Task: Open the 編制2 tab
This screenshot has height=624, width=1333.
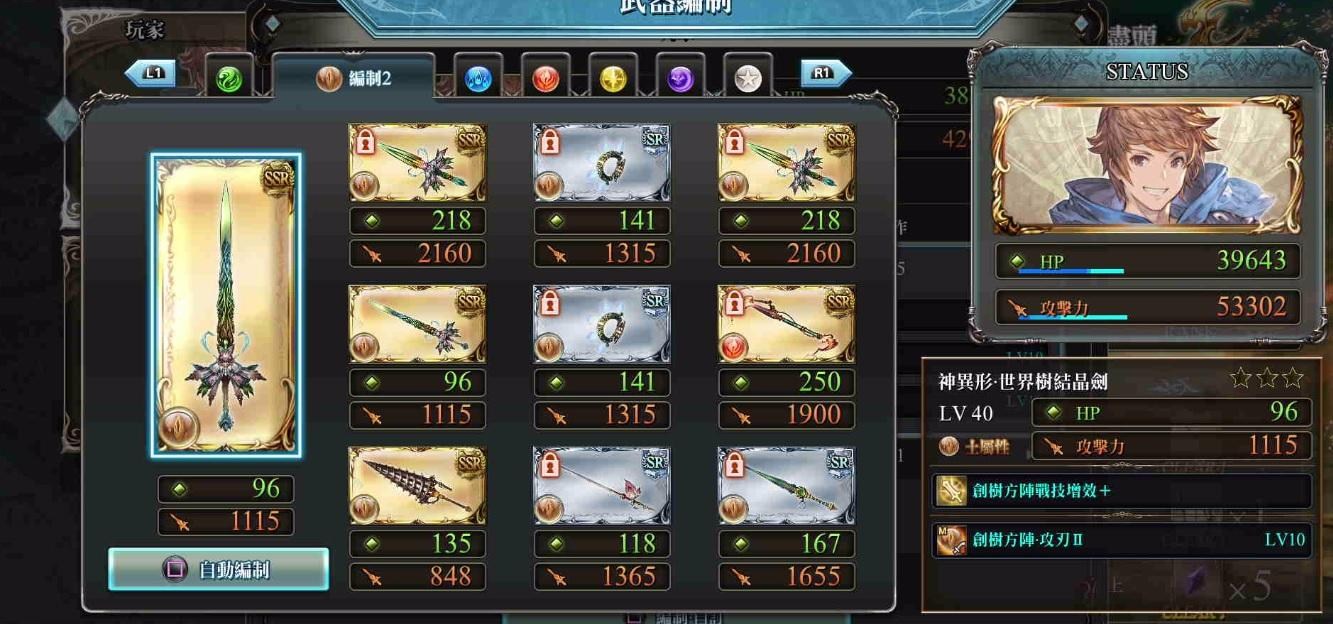Action: click(354, 79)
